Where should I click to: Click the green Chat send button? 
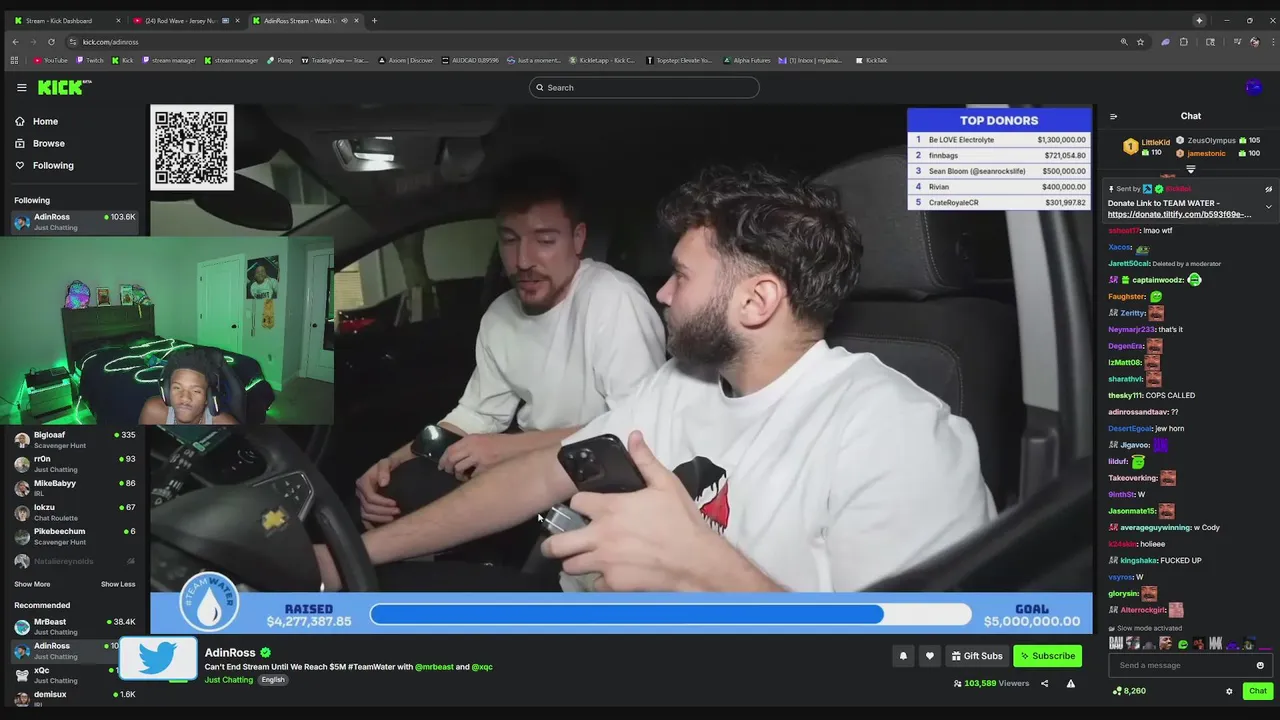tap(1257, 691)
